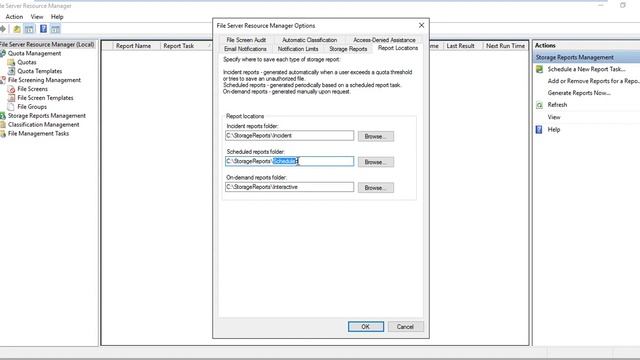Click the File Screens icon in the tree
The image size is (640, 360).
(x=11, y=89)
